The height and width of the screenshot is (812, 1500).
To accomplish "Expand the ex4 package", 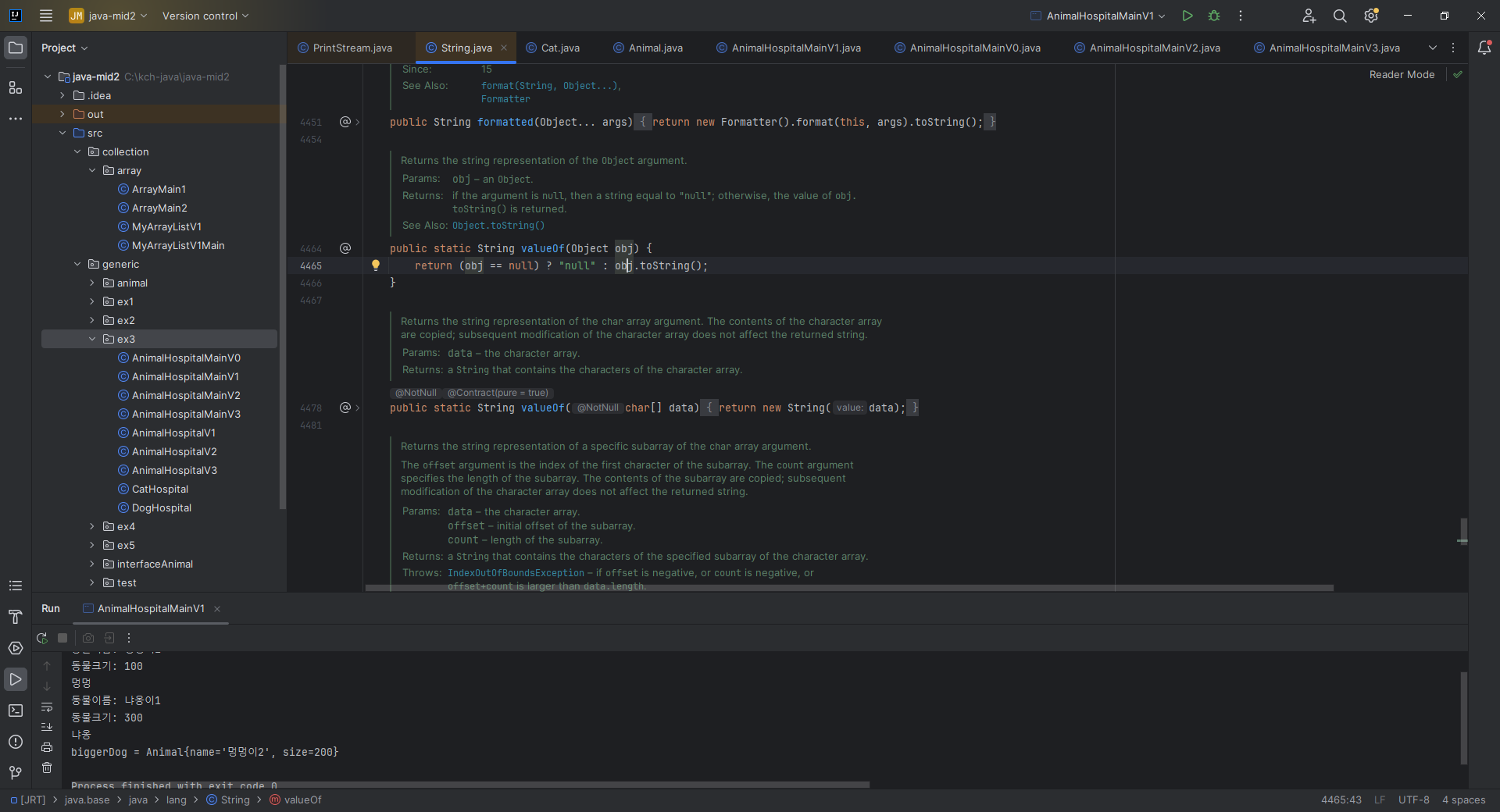I will pos(92,526).
